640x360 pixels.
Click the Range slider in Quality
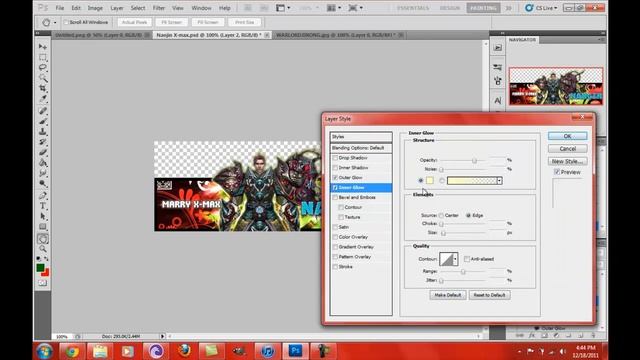tap(464, 271)
